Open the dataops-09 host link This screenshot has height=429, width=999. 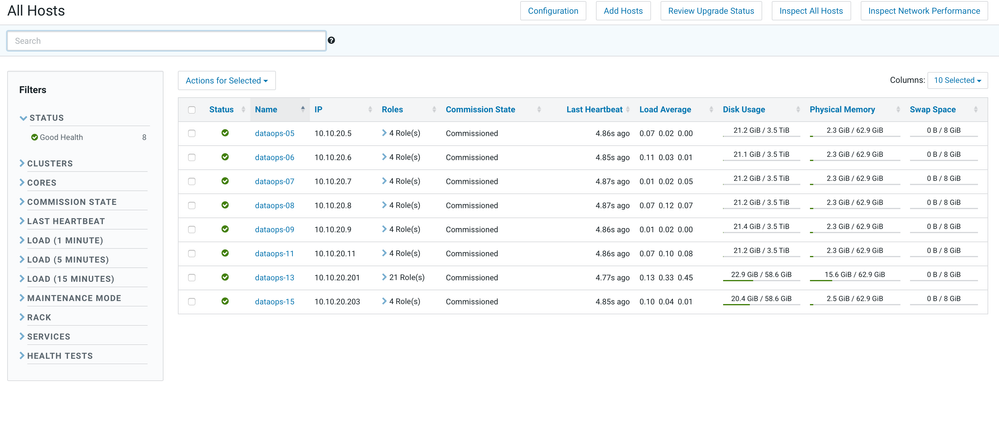tap(274, 229)
